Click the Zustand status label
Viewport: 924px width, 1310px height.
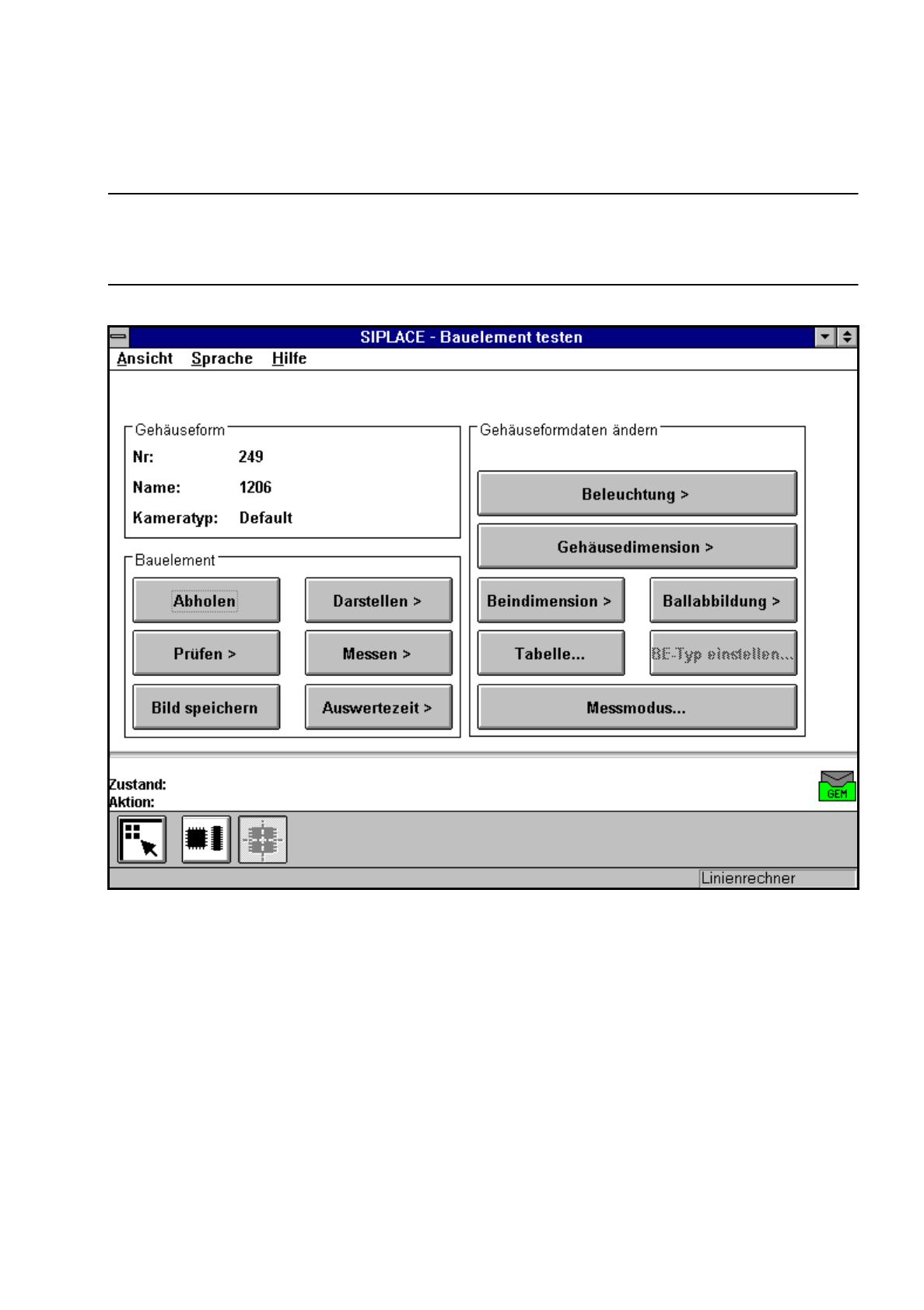[x=138, y=784]
